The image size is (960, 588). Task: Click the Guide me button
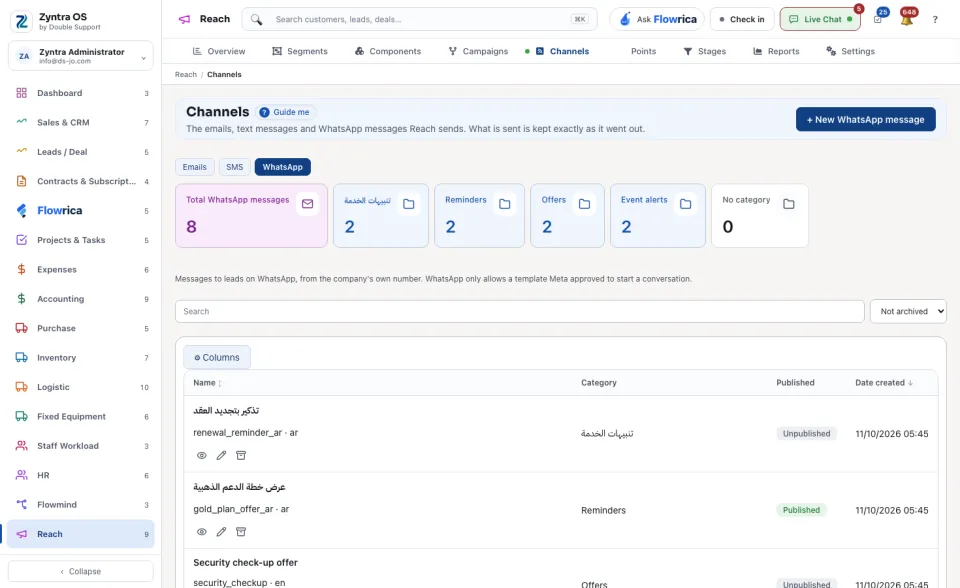tap(285, 112)
